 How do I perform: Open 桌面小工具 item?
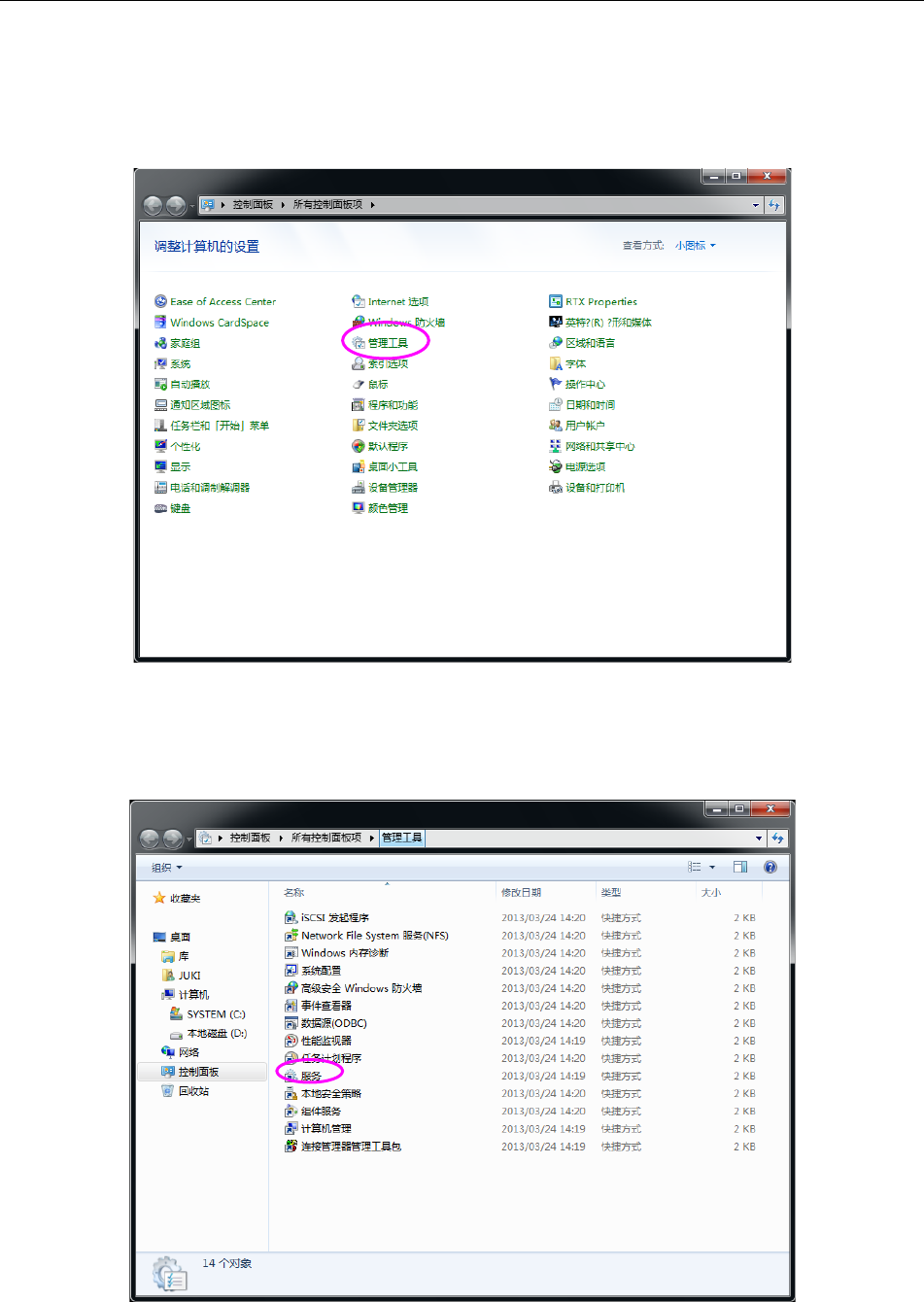pos(385,466)
